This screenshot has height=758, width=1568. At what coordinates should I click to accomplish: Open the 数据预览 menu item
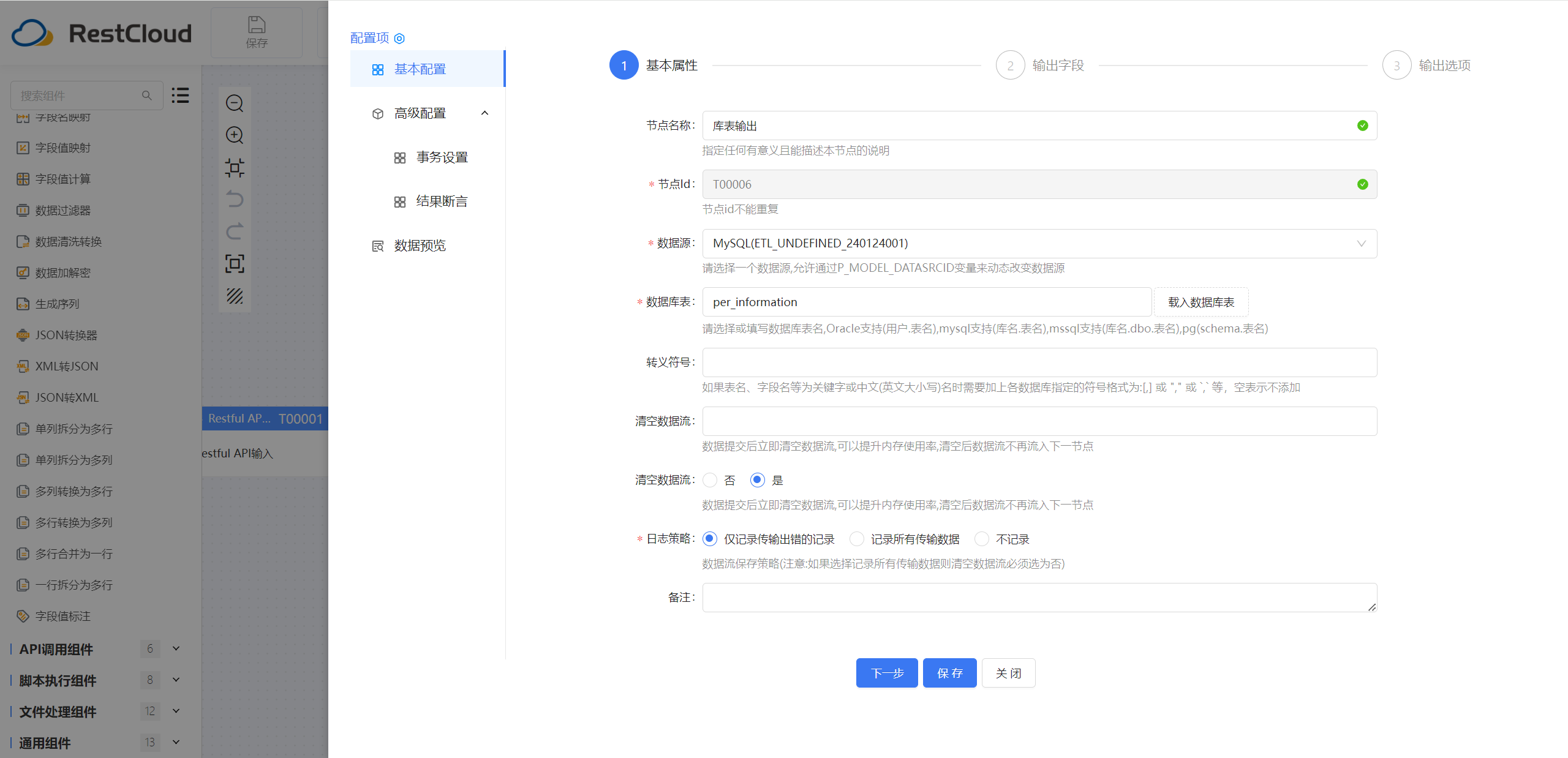click(420, 246)
